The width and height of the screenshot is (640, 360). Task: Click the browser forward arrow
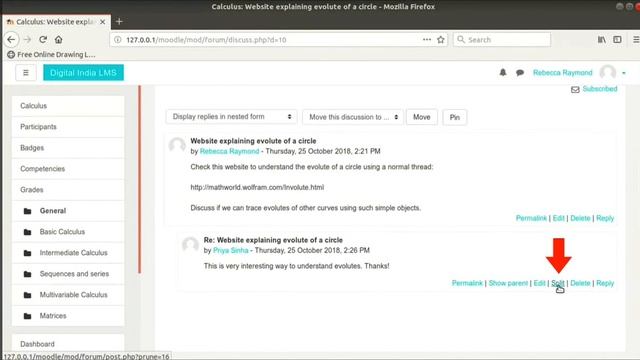point(27,40)
